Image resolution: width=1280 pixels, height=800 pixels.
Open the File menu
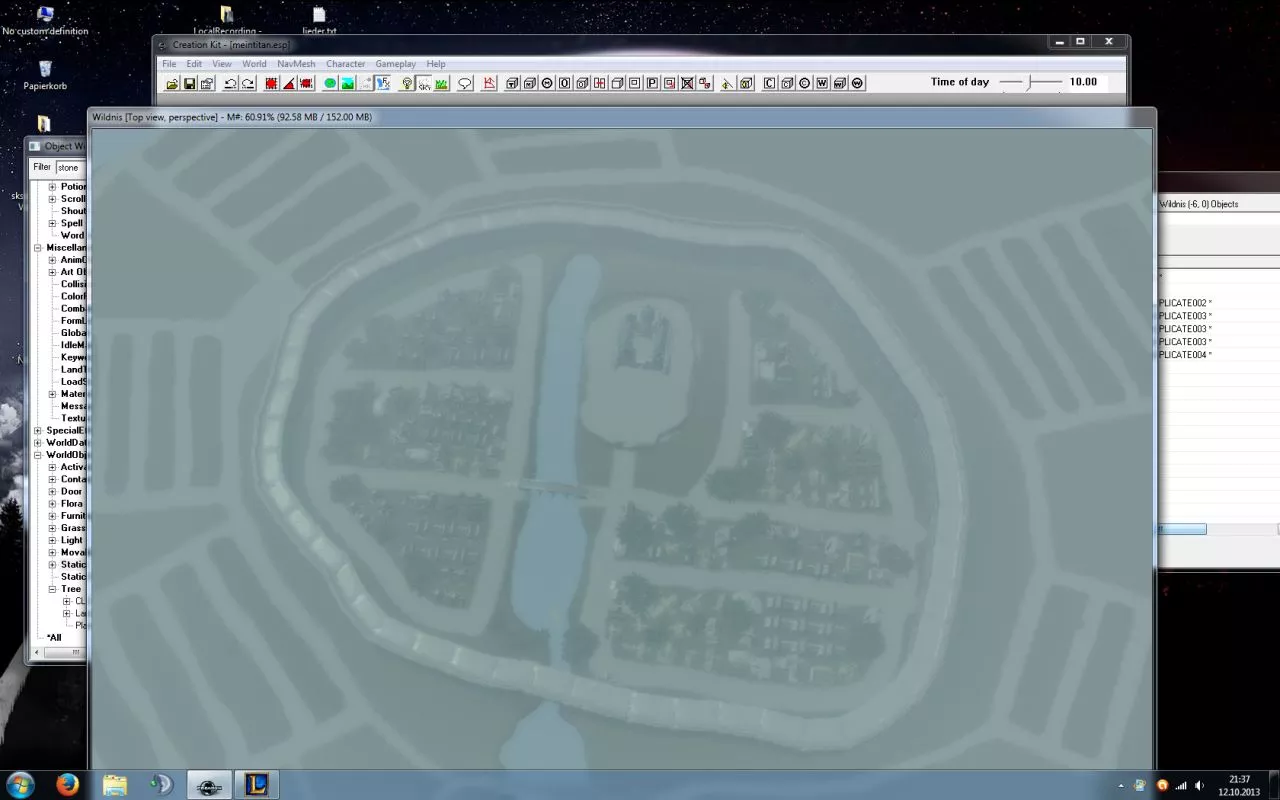(x=170, y=64)
